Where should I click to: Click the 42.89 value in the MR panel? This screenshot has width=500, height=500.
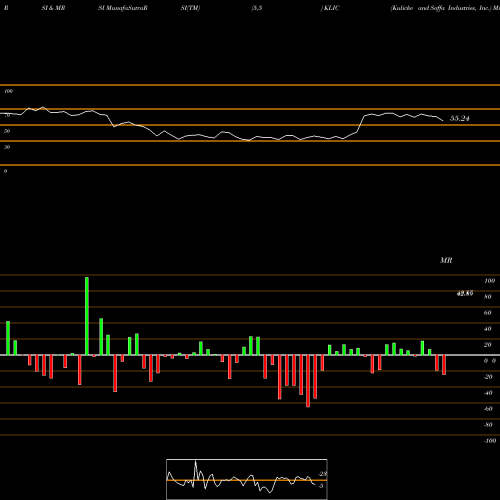[465, 294]
